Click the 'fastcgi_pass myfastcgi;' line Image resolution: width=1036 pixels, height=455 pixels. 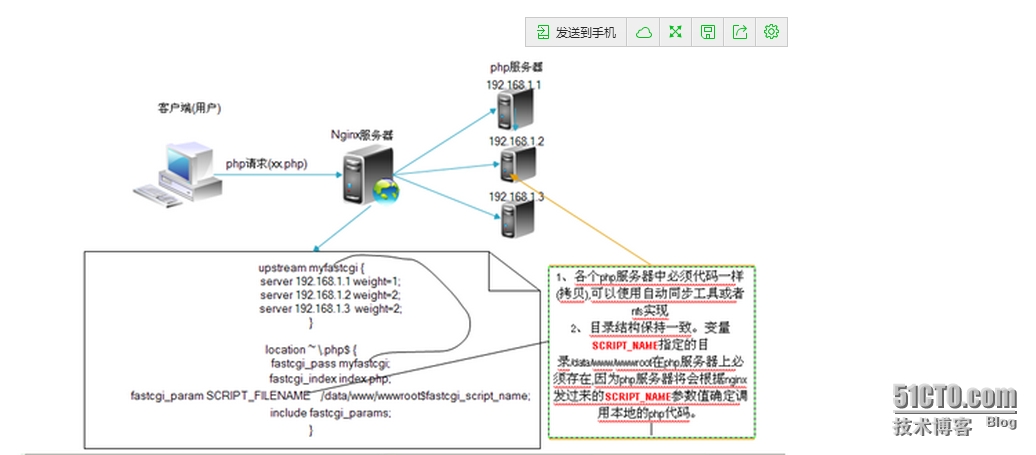(330, 363)
